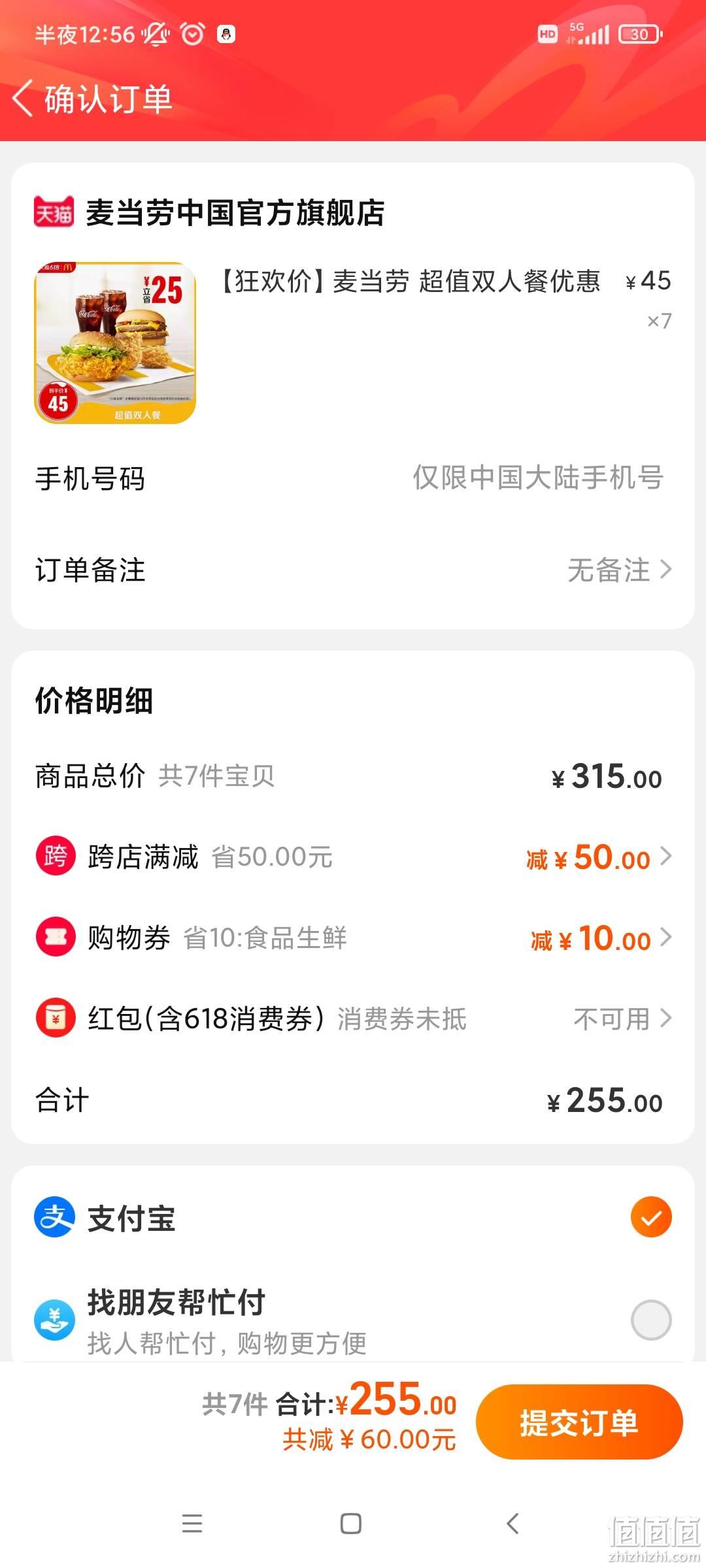
Task: Open 麦当劳中国官方旗舰店 store link
Action: (235, 212)
